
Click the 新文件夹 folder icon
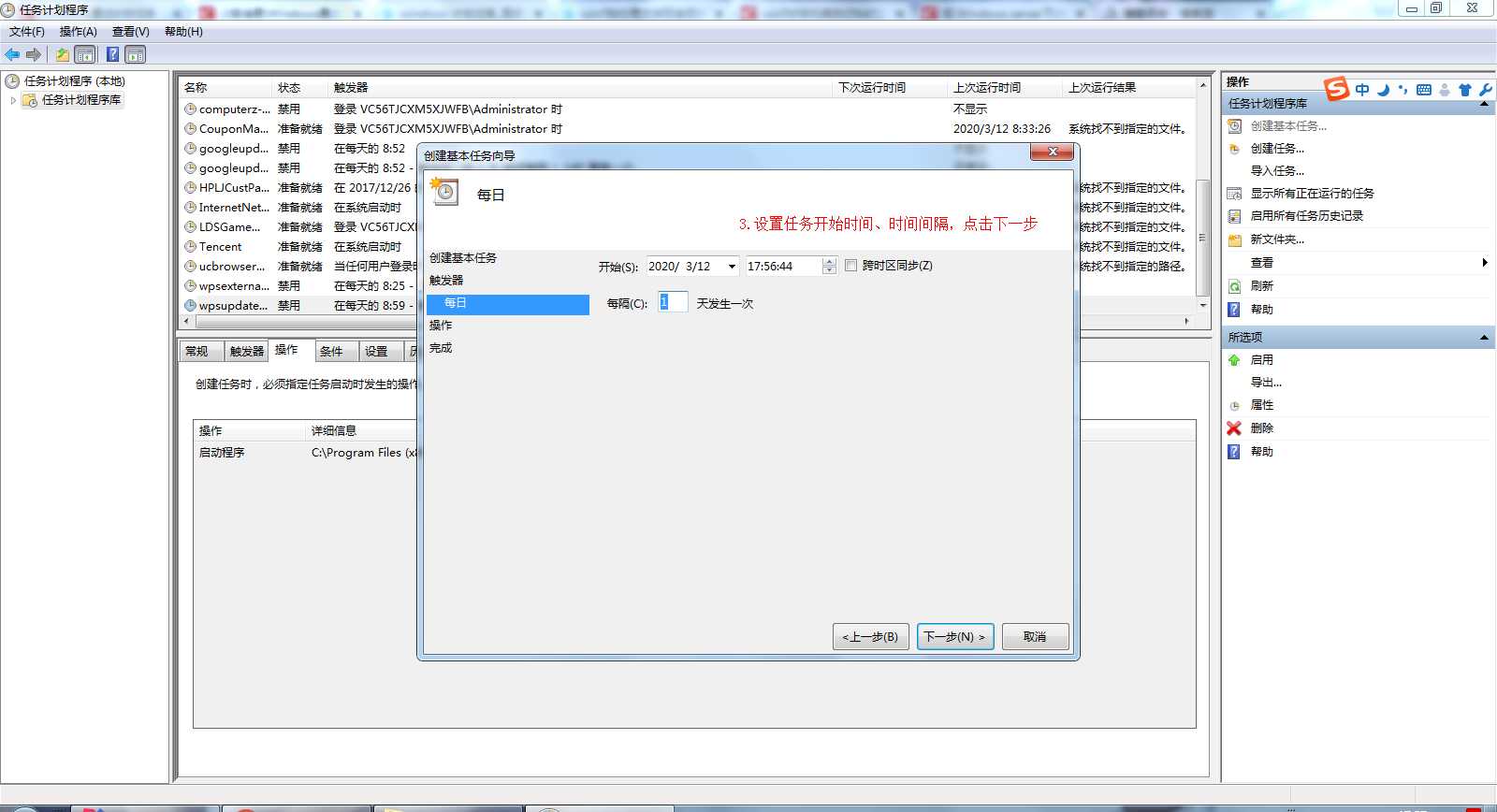click(1235, 239)
